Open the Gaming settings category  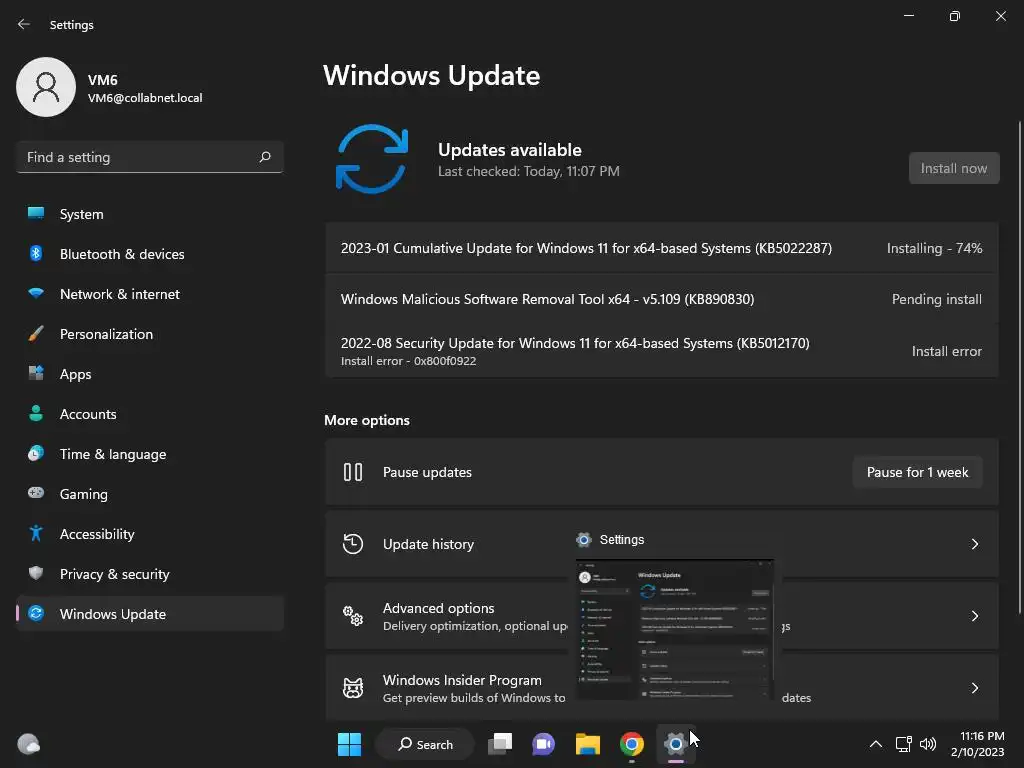point(150,494)
